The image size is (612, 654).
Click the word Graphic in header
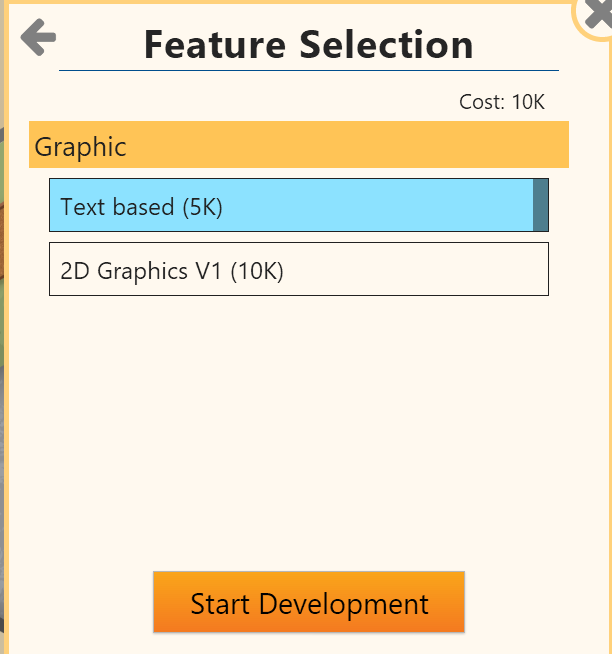80,147
